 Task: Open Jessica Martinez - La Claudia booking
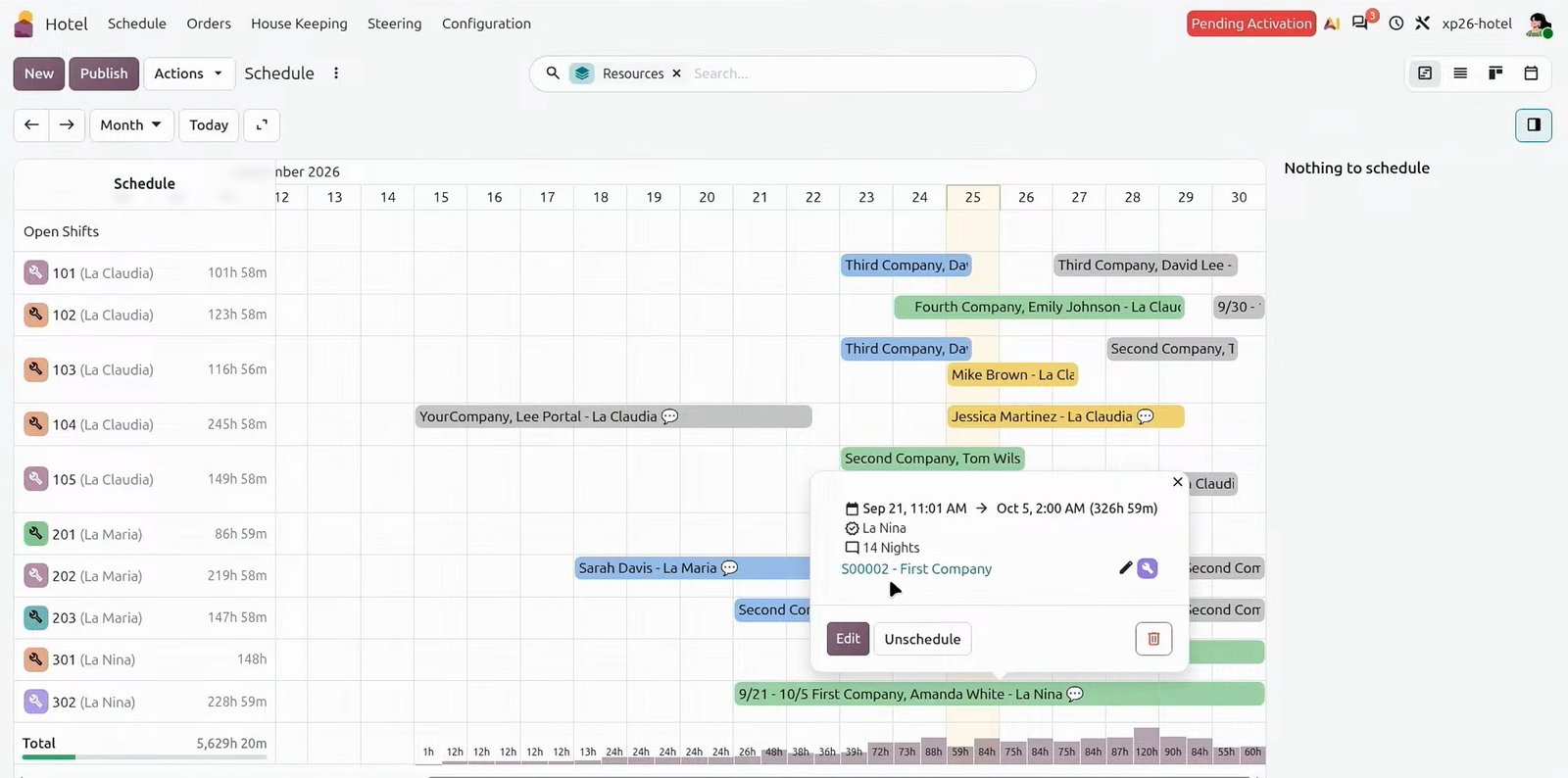point(1065,416)
